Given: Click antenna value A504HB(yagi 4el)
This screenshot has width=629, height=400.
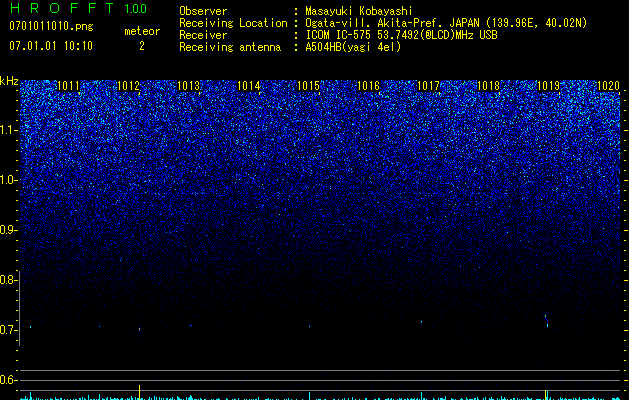Looking at the screenshot, I should 353,47.
